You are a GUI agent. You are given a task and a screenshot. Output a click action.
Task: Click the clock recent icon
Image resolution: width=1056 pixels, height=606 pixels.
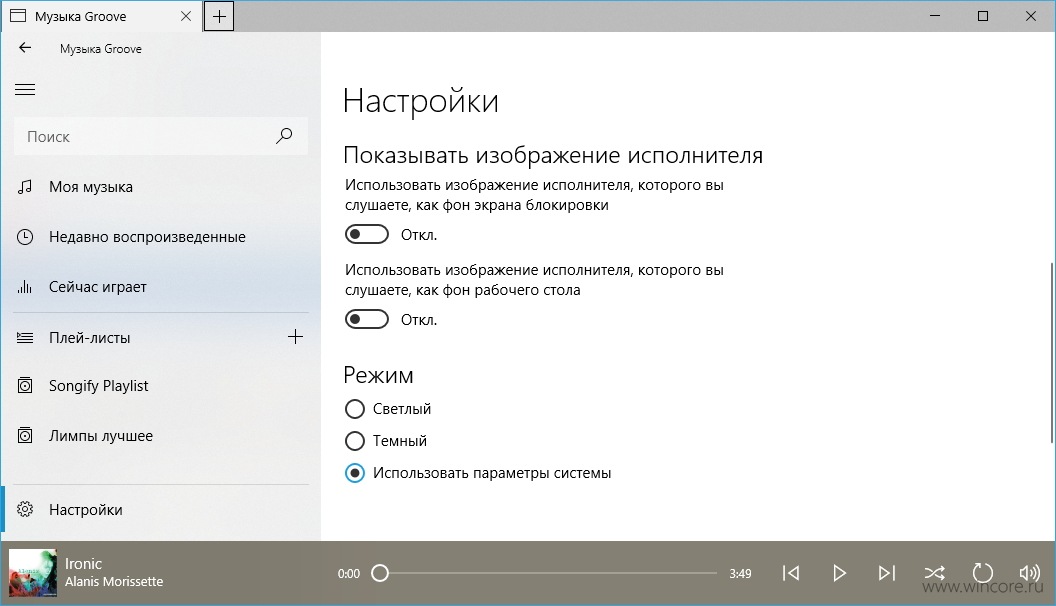(25, 237)
